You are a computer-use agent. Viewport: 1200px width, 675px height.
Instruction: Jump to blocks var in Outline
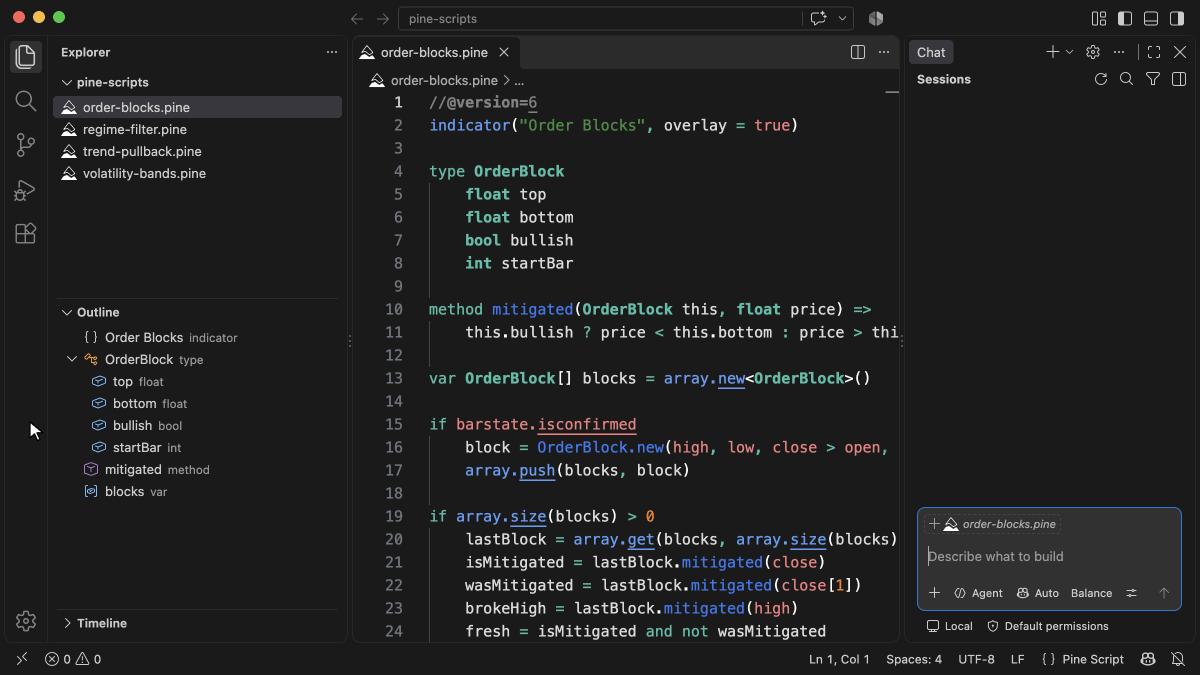click(197, 491)
